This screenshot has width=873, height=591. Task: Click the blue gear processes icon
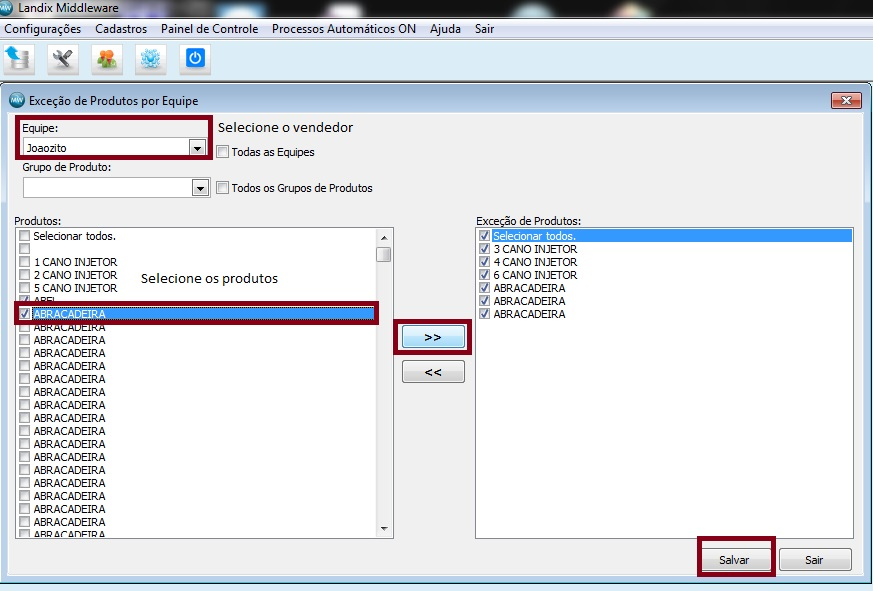[150, 59]
